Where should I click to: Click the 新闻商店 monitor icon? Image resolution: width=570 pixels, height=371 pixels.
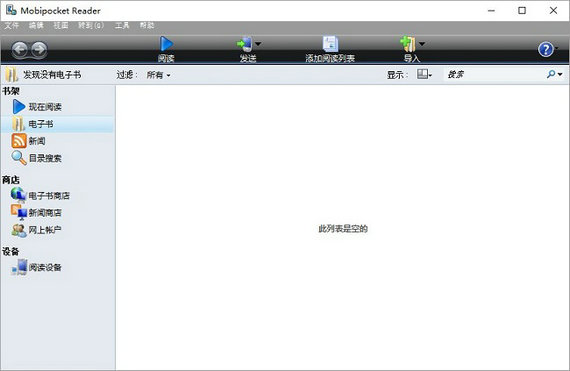pos(19,212)
